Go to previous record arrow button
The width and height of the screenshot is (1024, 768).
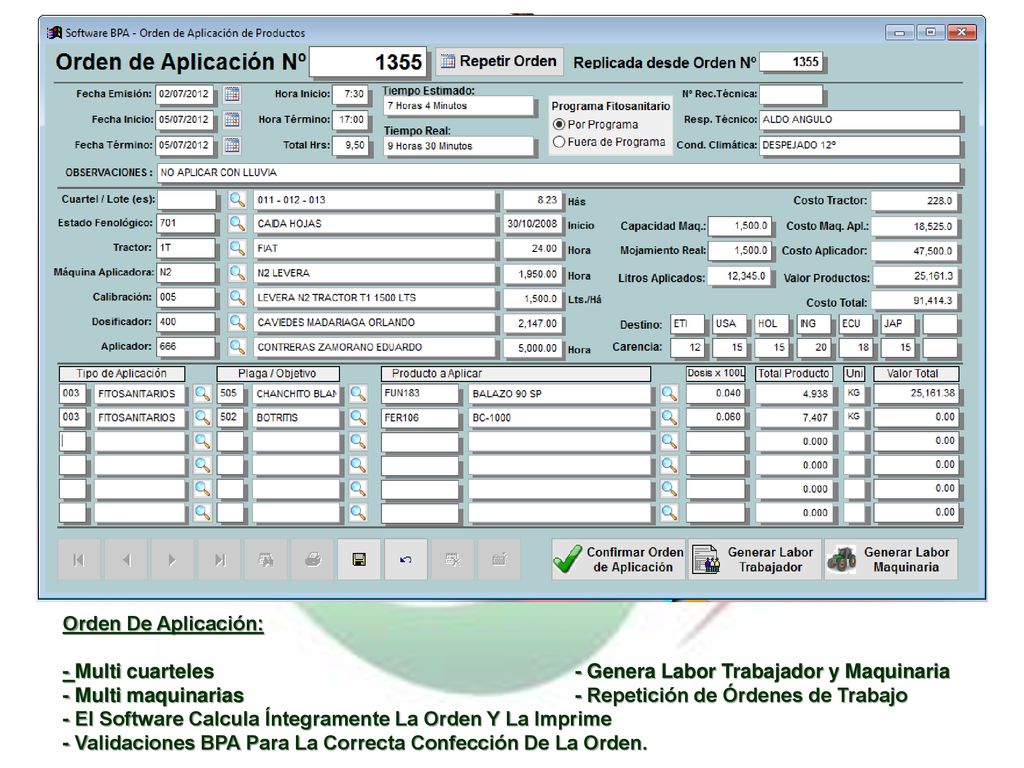click(x=126, y=560)
